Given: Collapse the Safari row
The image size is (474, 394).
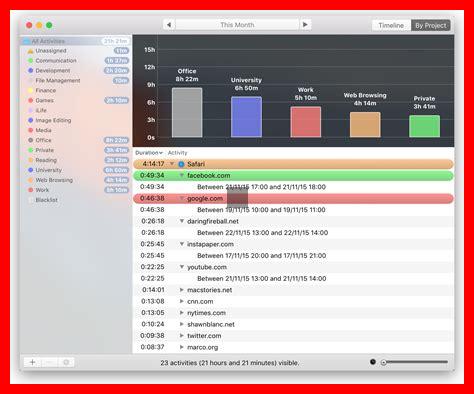Looking at the screenshot, I should tap(172, 164).
